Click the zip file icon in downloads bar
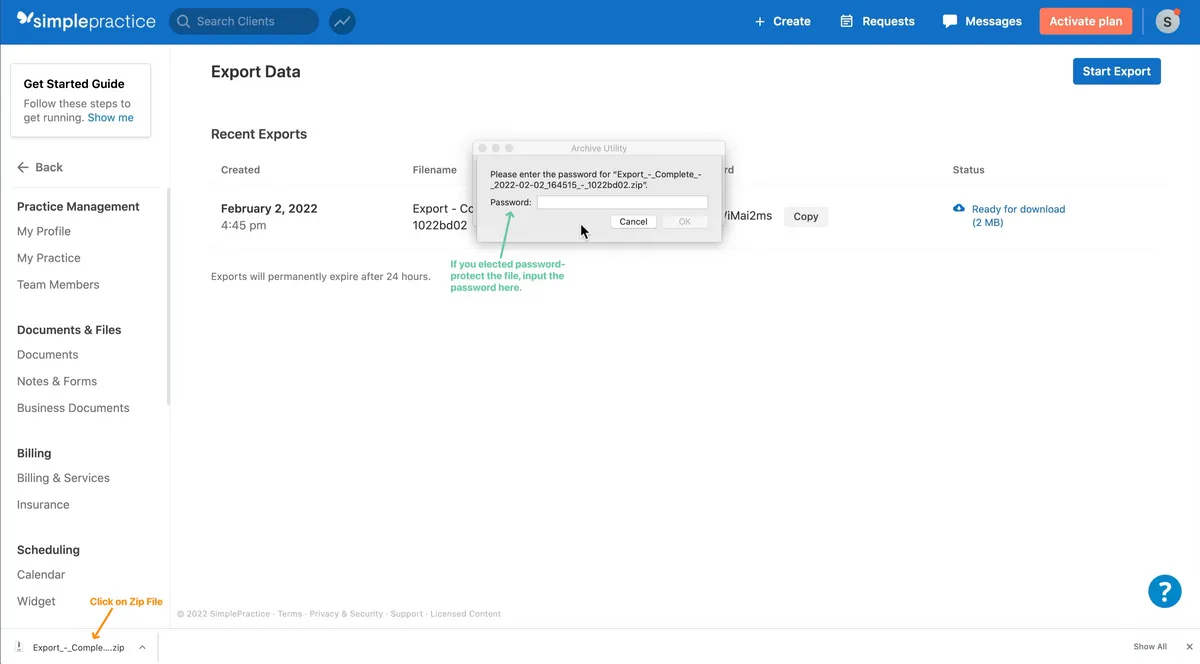The image size is (1200, 664). point(20,647)
